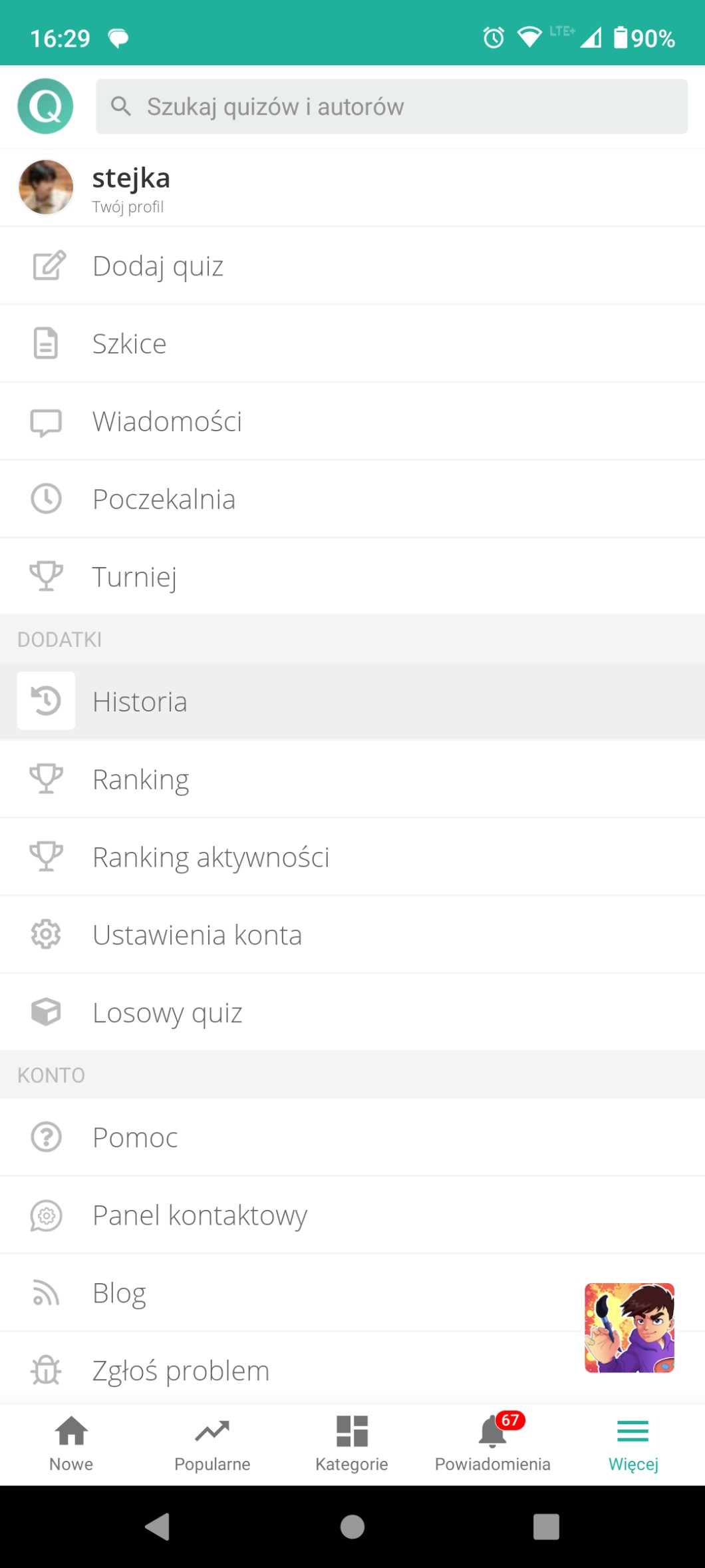This screenshot has width=705, height=1568.
Task: Open the Panel kontaktowy entry
Action: [200, 1215]
